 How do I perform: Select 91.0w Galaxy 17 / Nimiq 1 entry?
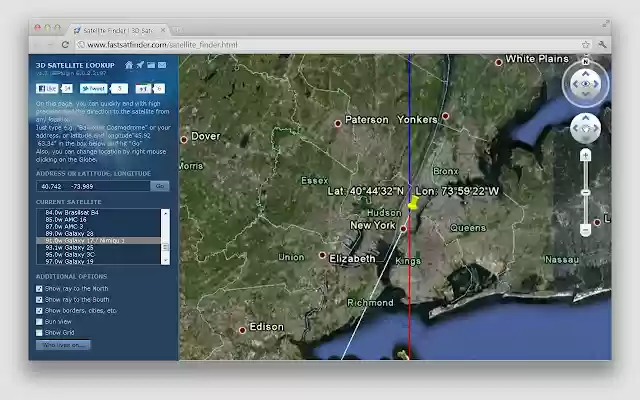pos(98,240)
